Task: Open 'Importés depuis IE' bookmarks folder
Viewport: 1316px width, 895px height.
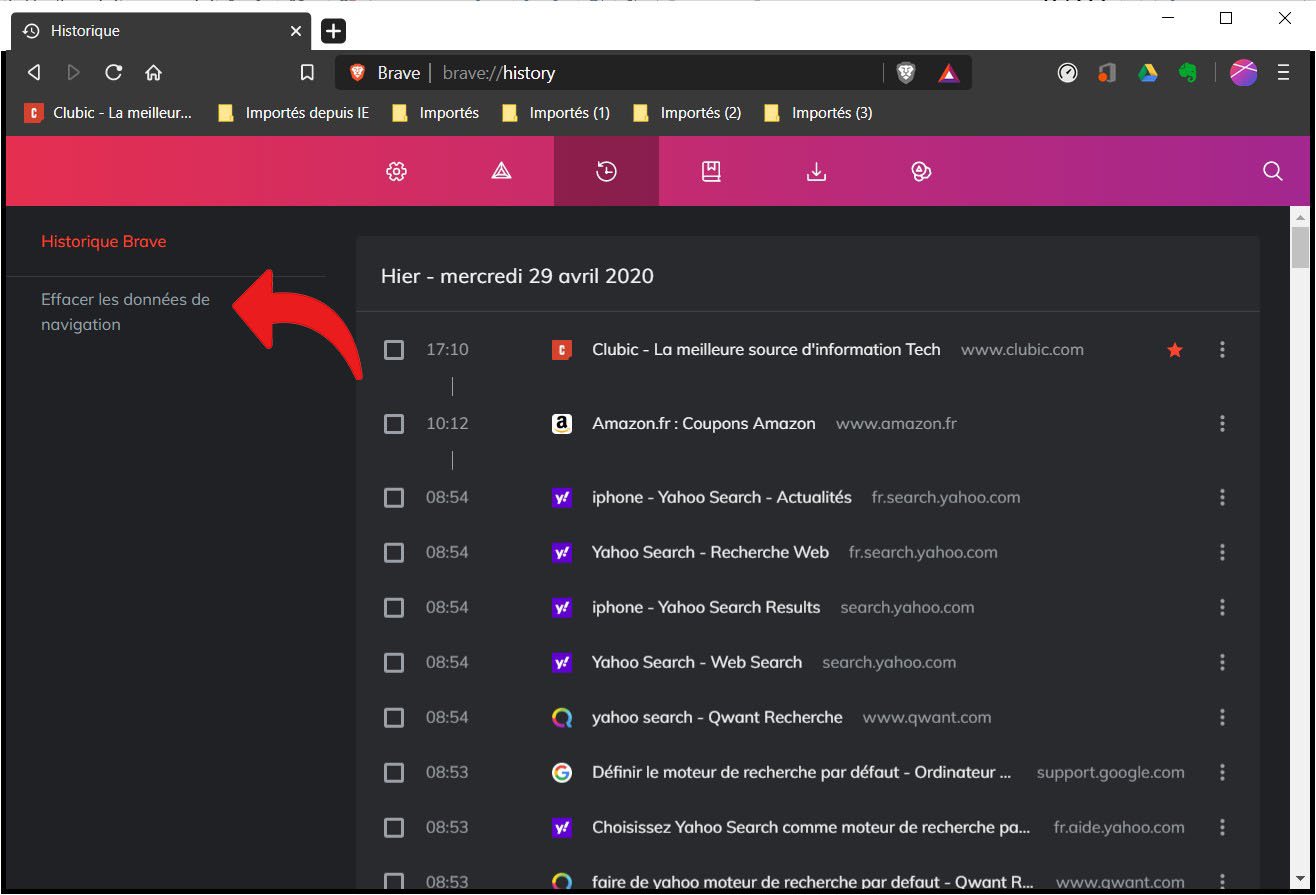Action: (294, 113)
